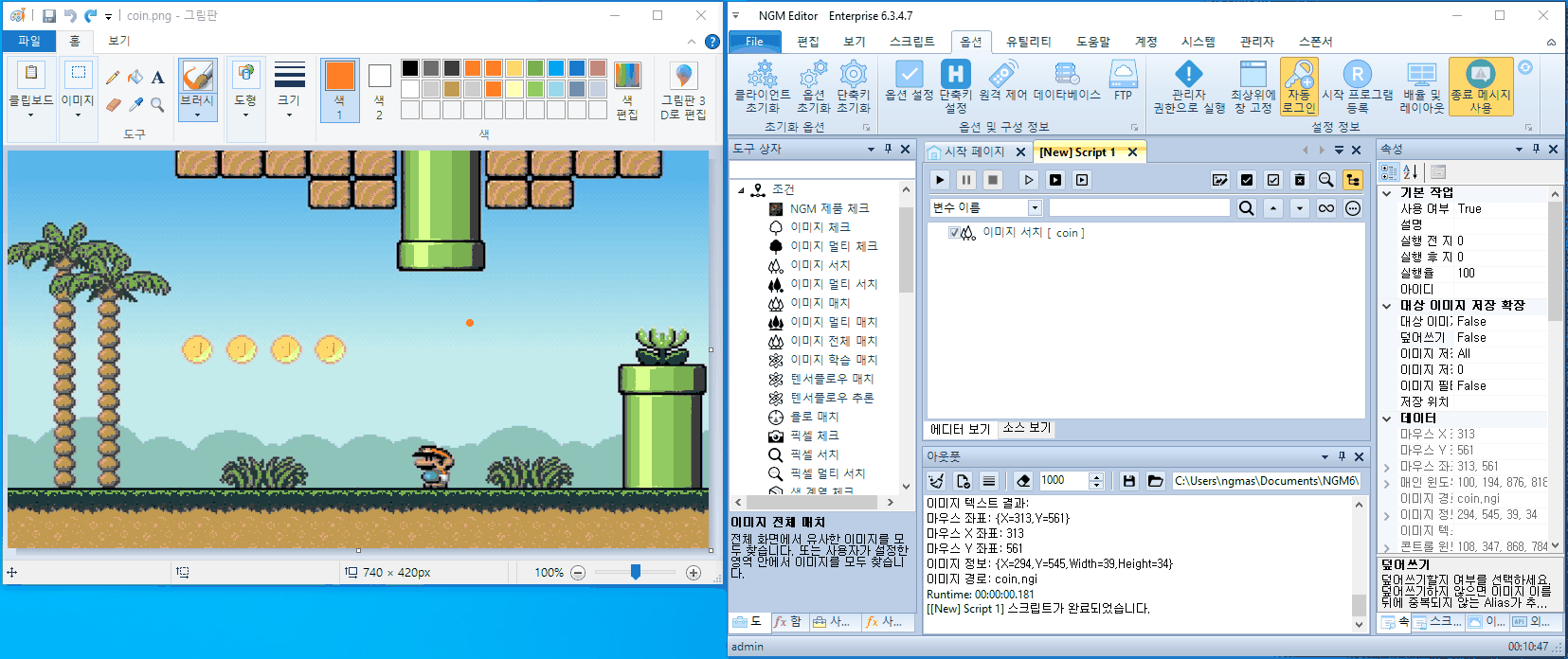Collapse the 대상 이미지 저장 확장 group
Screen dimensions: 1568x659
click(x=1387, y=306)
